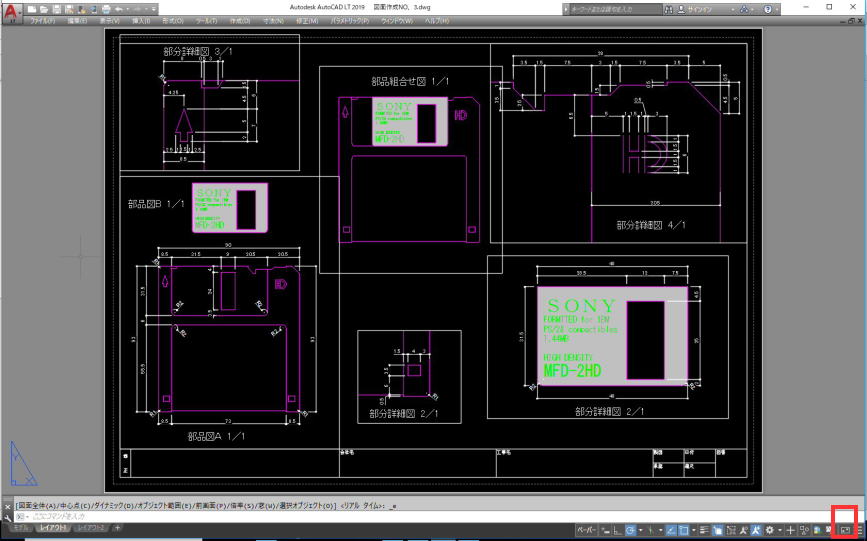Click the Autodesk App Store icon
This screenshot has height=541, width=867.
744,9
